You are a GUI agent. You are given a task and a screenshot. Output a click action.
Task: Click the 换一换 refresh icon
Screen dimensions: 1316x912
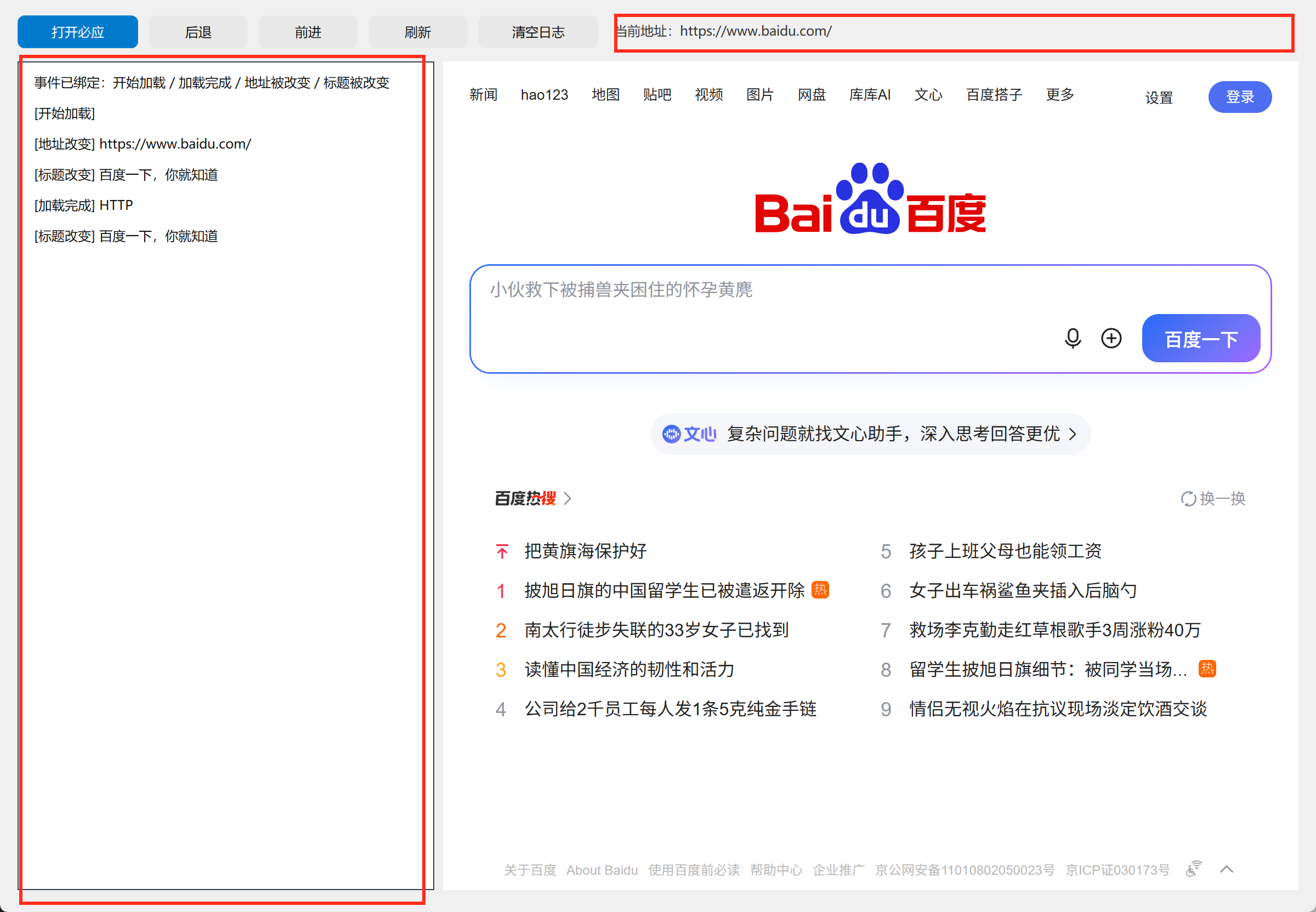(x=1188, y=499)
